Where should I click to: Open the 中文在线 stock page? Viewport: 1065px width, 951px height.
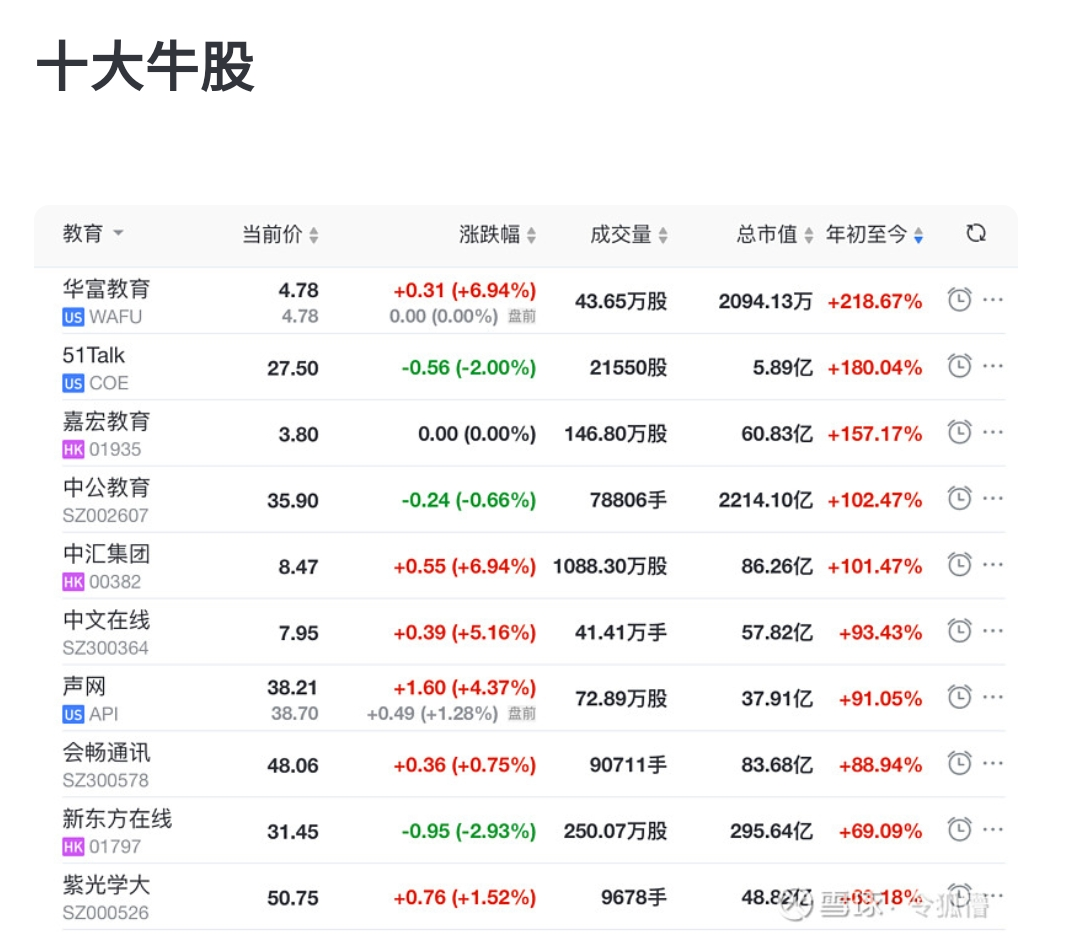point(106,620)
